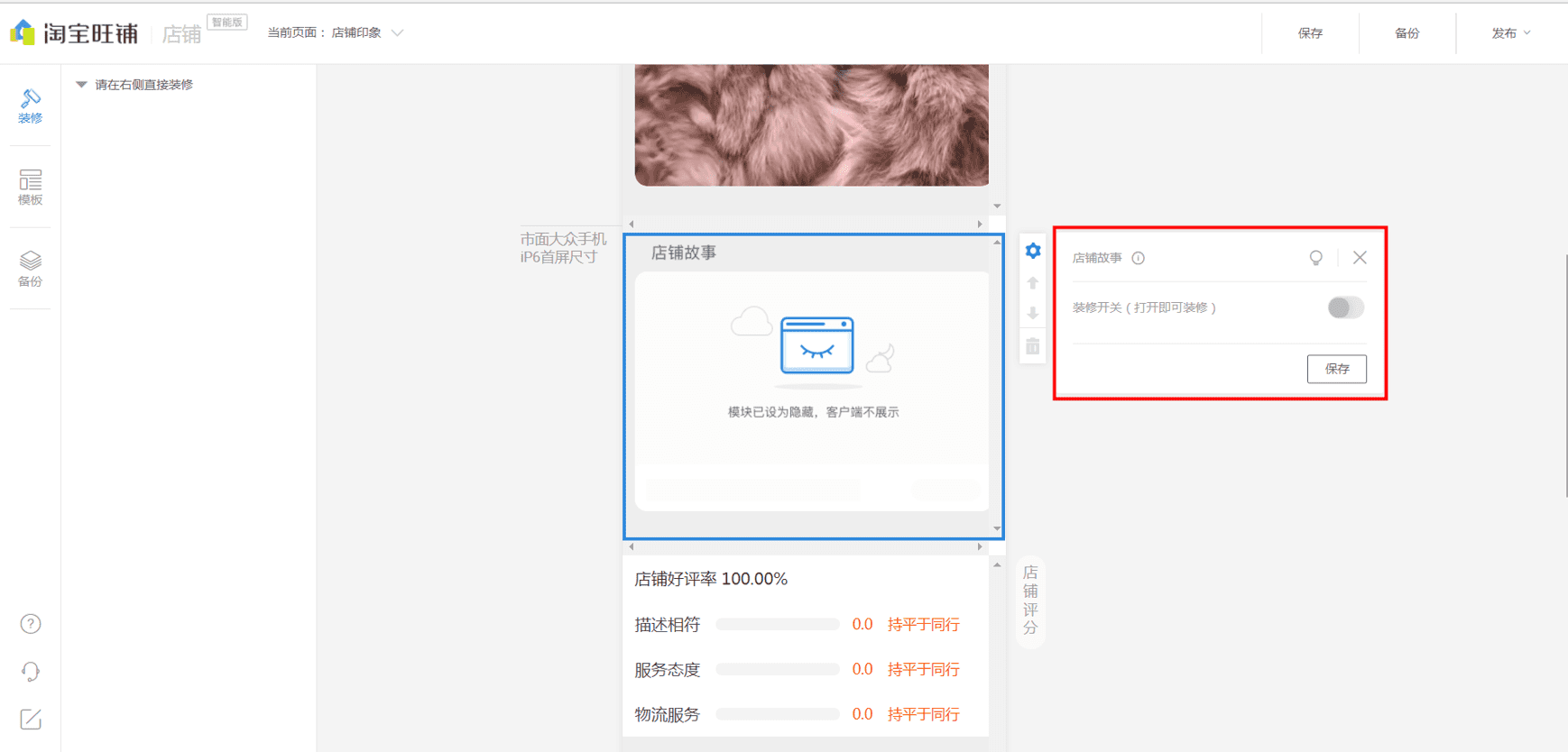The width and height of the screenshot is (1568, 752).
Task: Click 持平于同行 in the 物流服务 row
Action: click(x=924, y=714)
